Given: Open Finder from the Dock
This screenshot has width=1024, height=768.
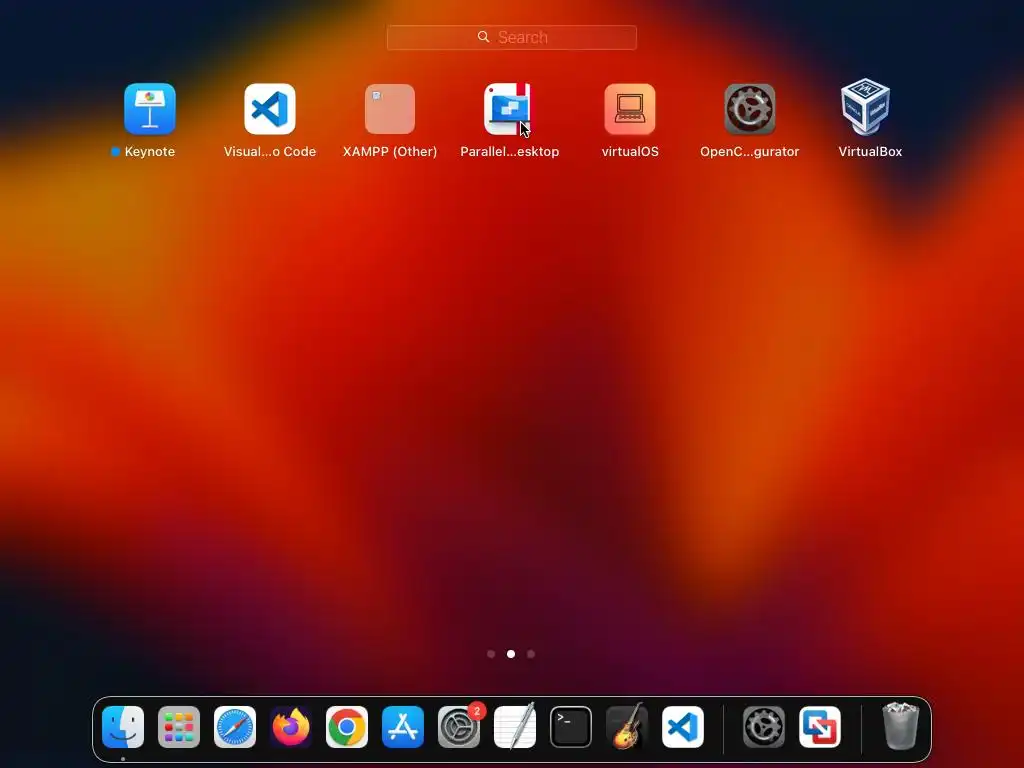Looking at the screenshot, I should 123,727.
